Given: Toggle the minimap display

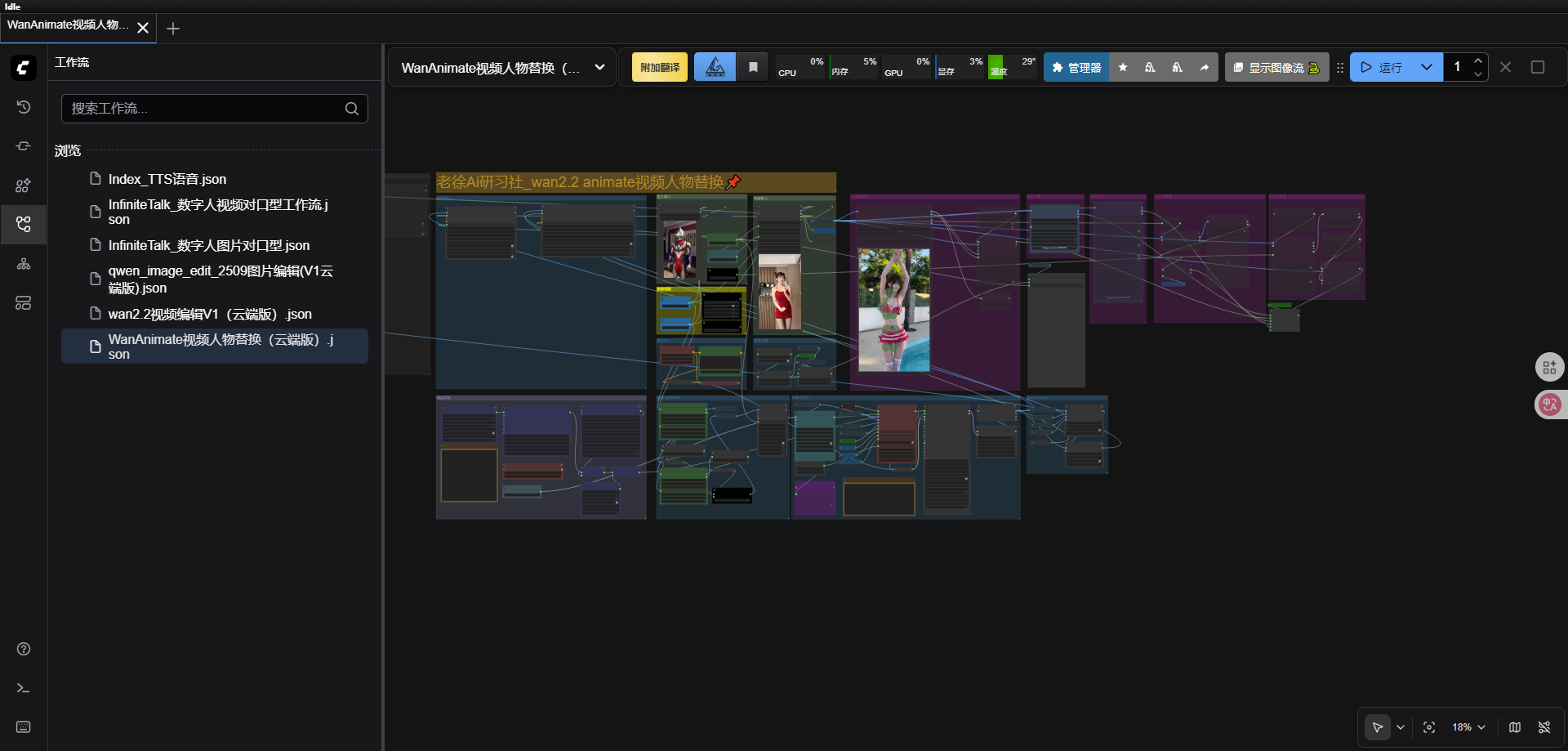Looking at the screenshot, I should 1515,727.
